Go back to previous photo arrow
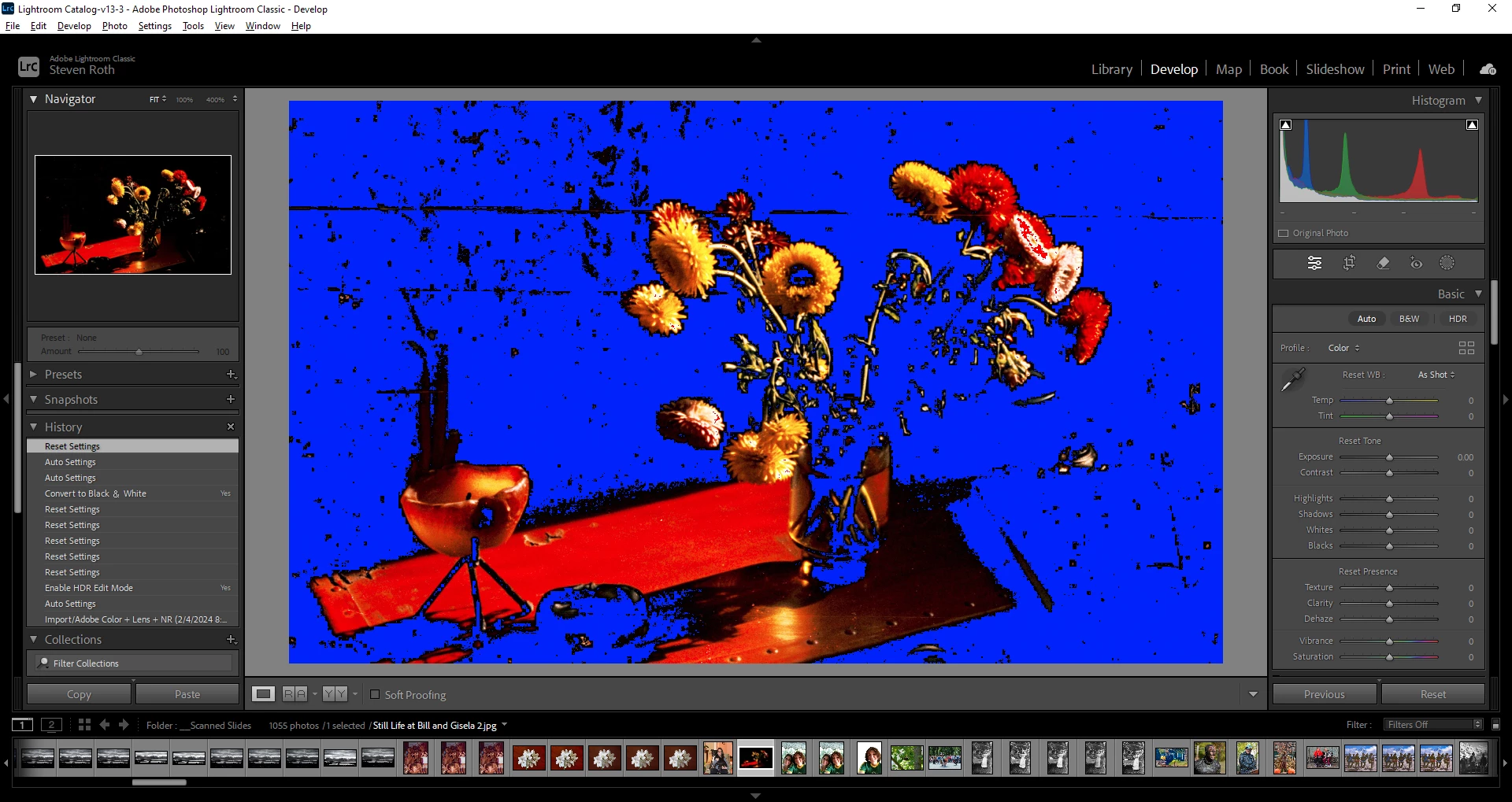The width and height of the screenshot is (1512, 802). [x=105, y=725]
